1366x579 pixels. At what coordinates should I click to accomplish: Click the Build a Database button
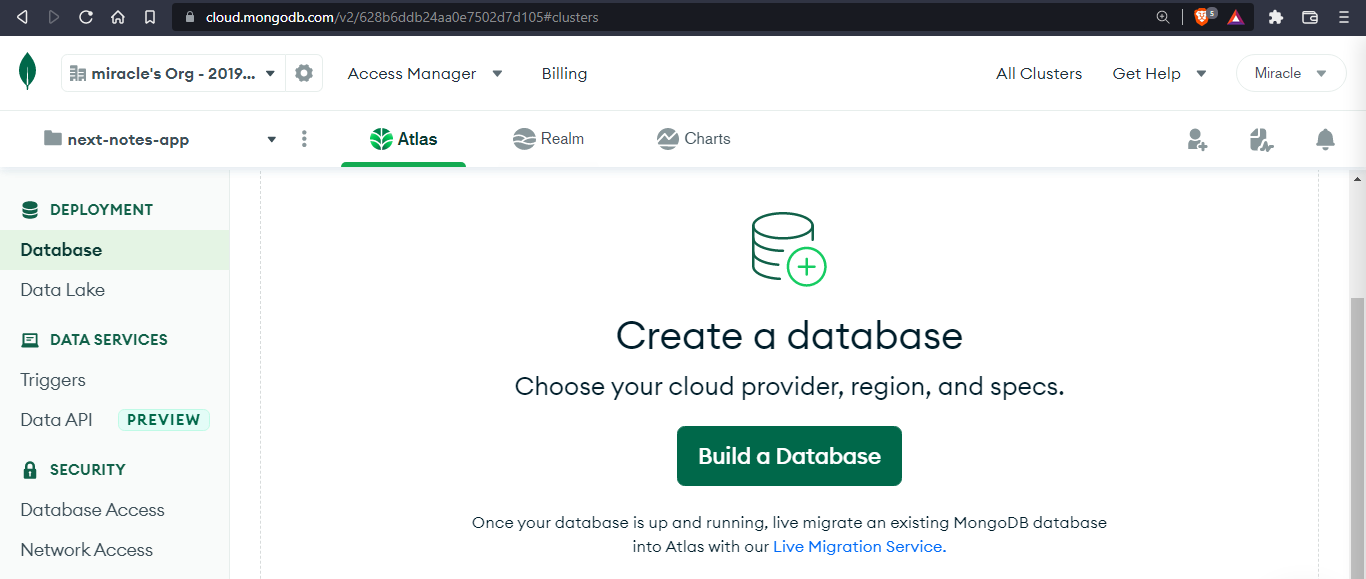click(789, 456)
